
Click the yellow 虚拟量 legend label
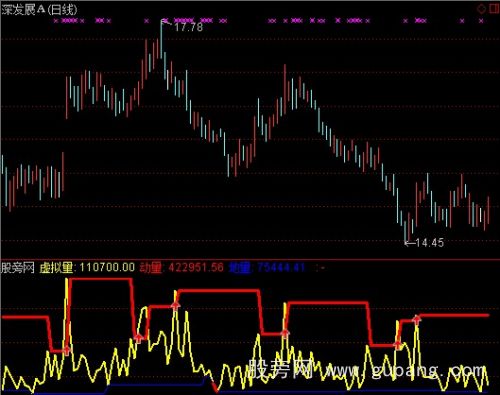[x=56, y=267]
